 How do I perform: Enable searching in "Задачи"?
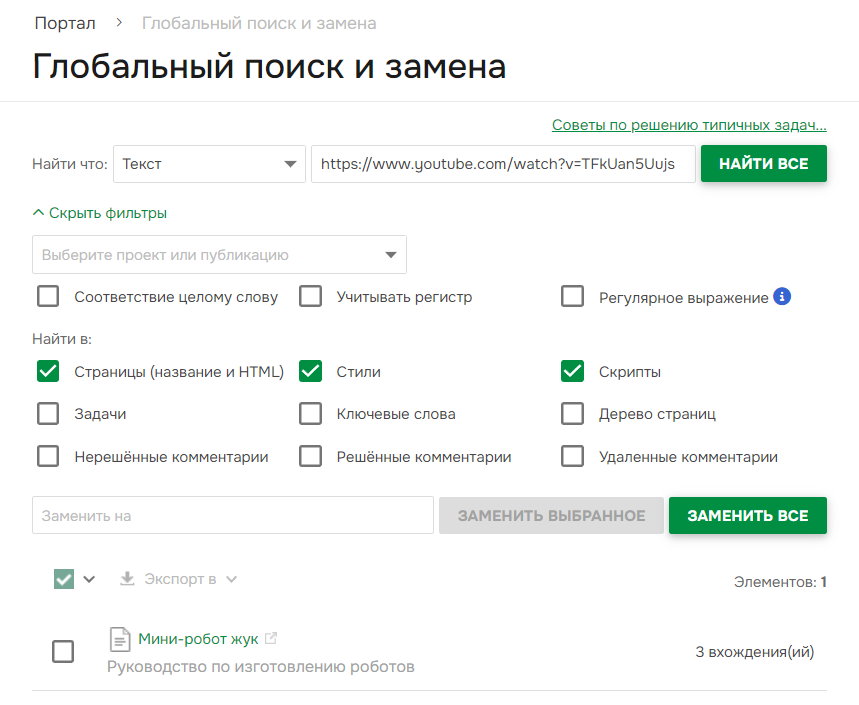point(47,413)
